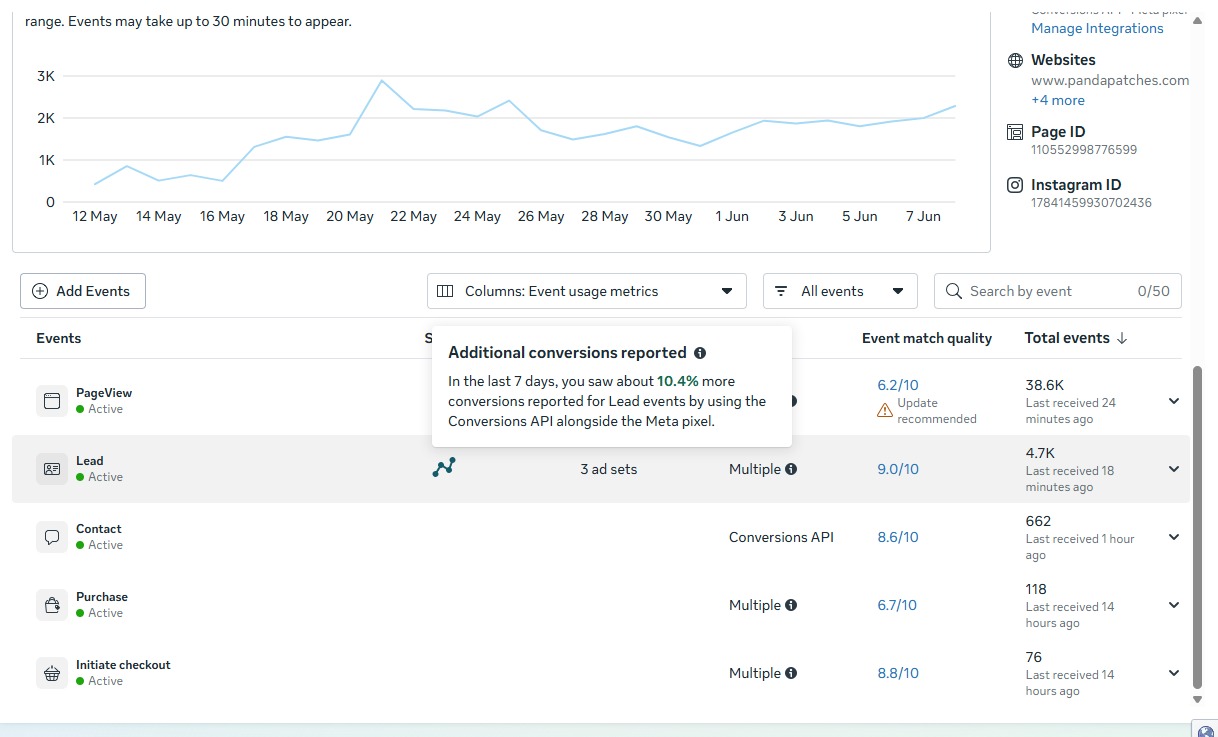Screen dimensions: 1218x737
Task: Click the Purchase event shopping bag icon
Action: (52, 605)
